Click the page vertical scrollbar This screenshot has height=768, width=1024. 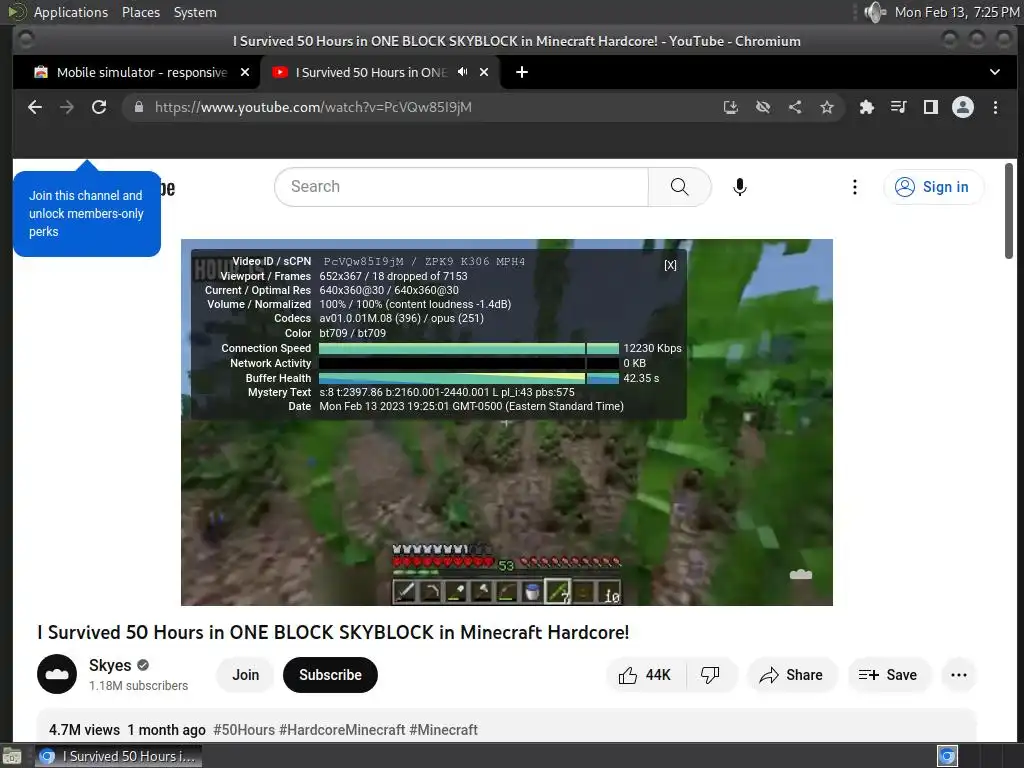[1009, 210]
